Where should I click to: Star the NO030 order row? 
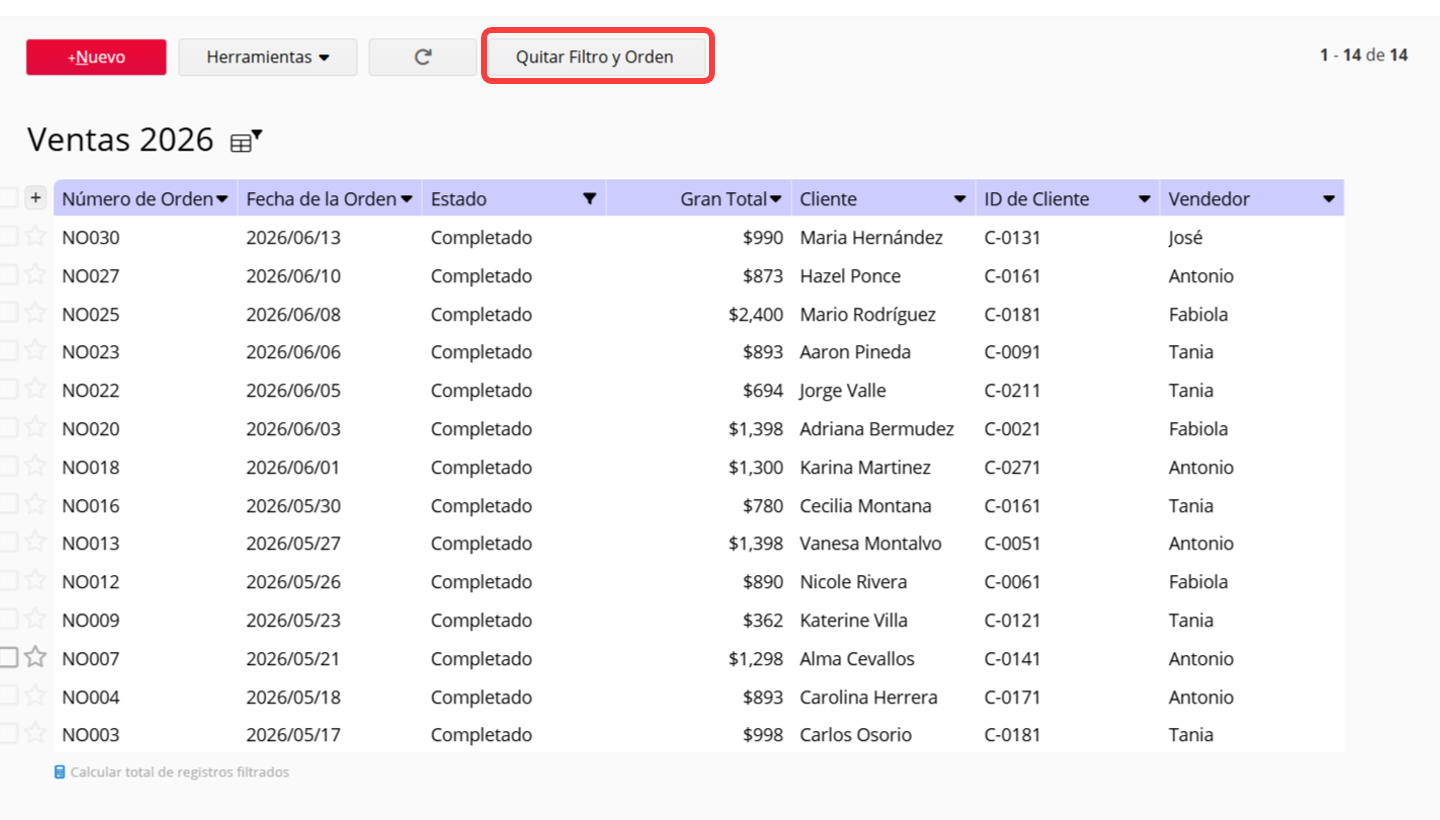[x=36, y=237]
